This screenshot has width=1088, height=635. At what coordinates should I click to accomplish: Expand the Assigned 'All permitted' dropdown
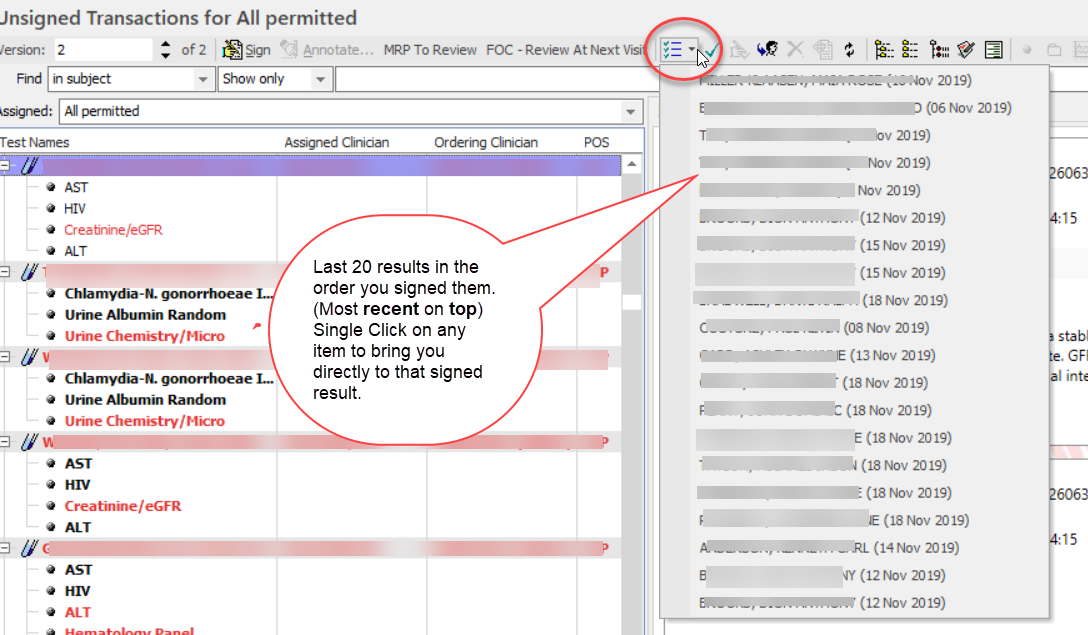click(630, 111)
